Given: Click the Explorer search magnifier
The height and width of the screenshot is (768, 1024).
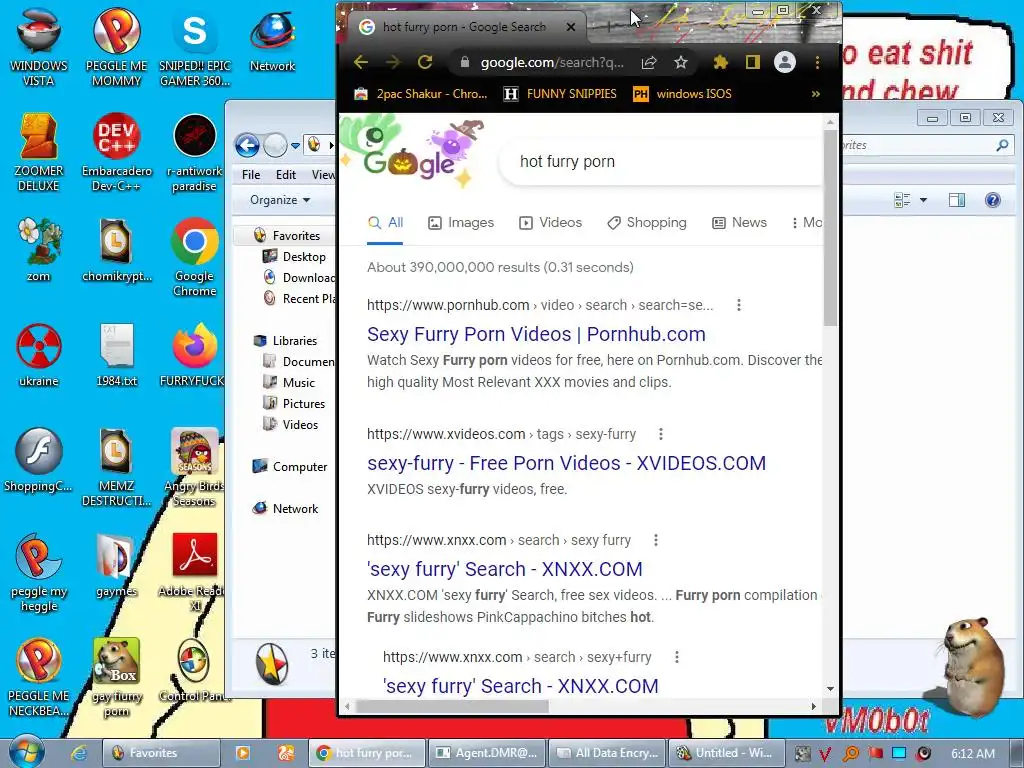Looking at the screenshot, I should pos(1002,145).
